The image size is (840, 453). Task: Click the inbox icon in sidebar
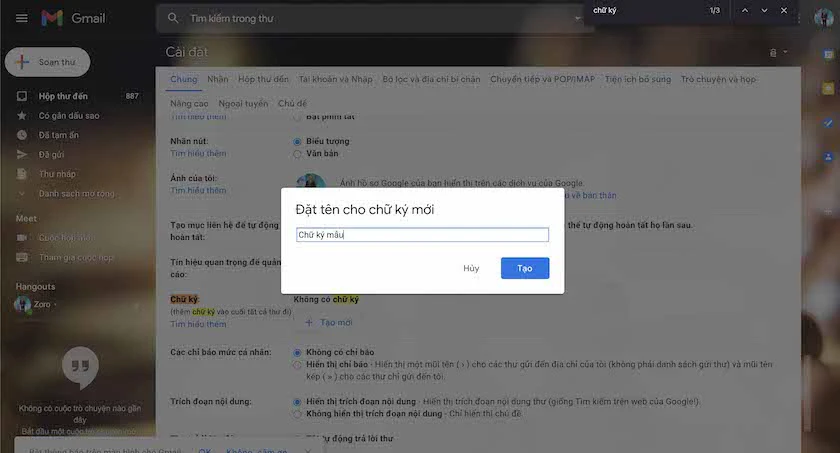click(x=22, y=96)
